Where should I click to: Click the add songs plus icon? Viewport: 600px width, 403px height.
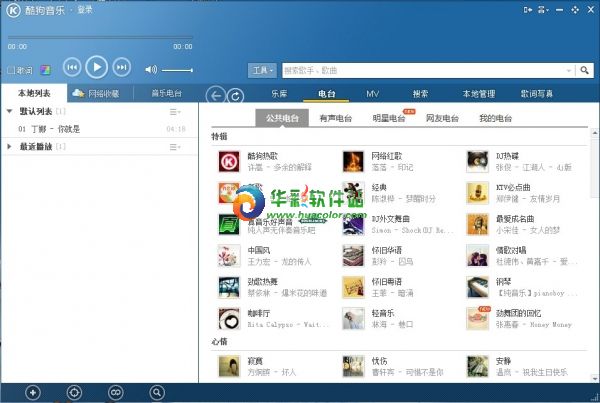tap(33, 392)
